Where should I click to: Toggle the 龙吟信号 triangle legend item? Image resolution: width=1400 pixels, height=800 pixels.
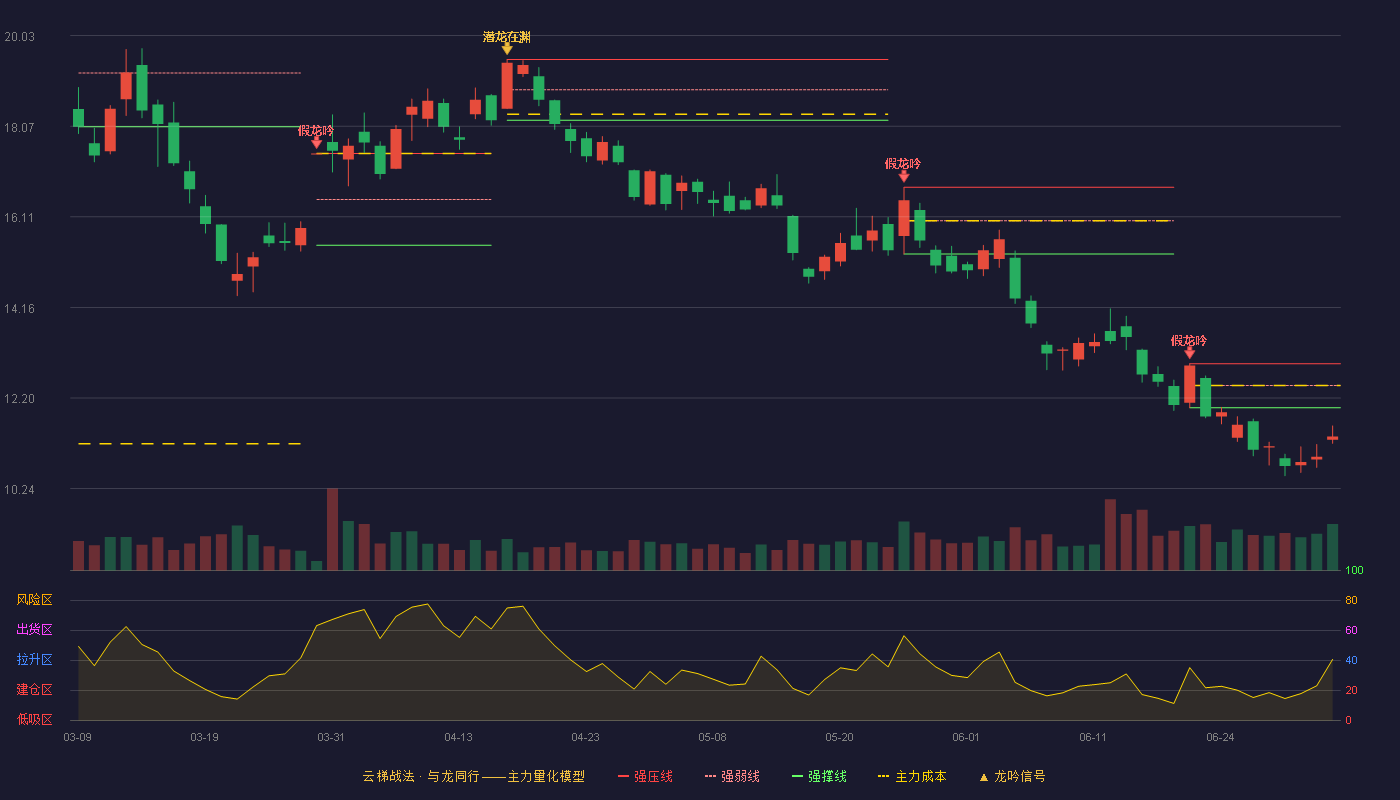click(x=1012, y=776)
